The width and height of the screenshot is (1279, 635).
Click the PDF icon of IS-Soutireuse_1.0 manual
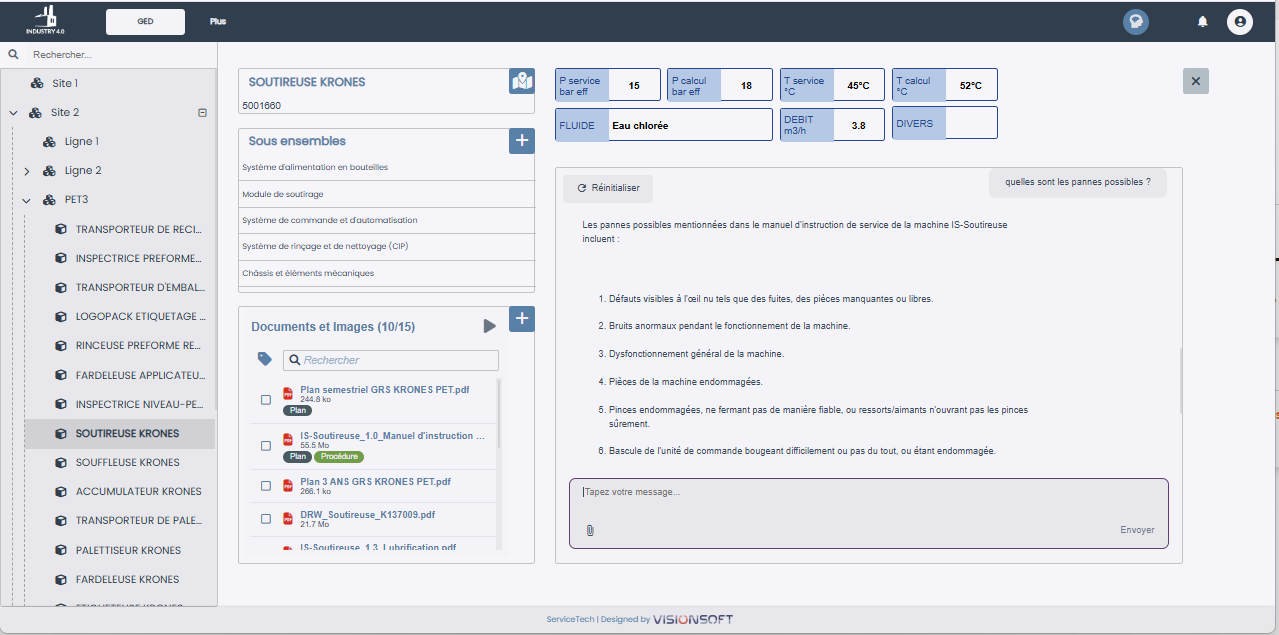click(x=288, y=441)
